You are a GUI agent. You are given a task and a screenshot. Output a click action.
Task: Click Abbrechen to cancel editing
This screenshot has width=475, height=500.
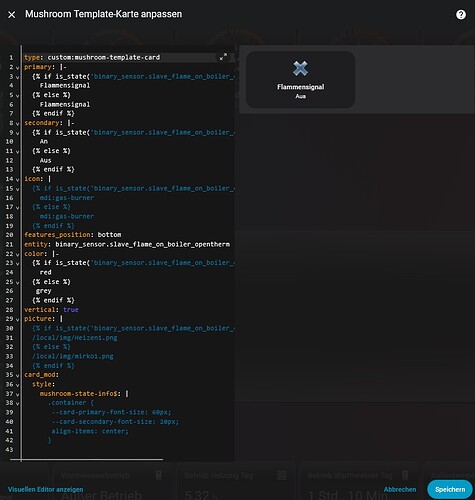pos(400,489)
